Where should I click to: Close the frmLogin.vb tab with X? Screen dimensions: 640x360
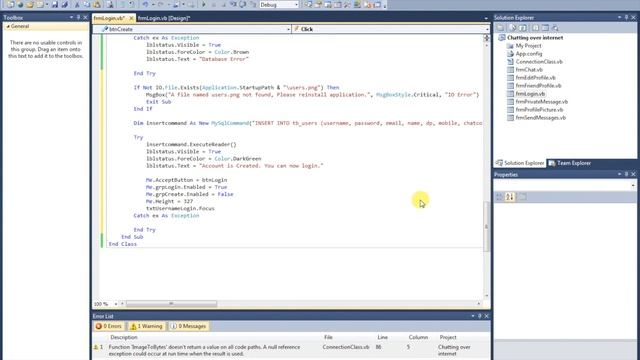coord(131,18)
